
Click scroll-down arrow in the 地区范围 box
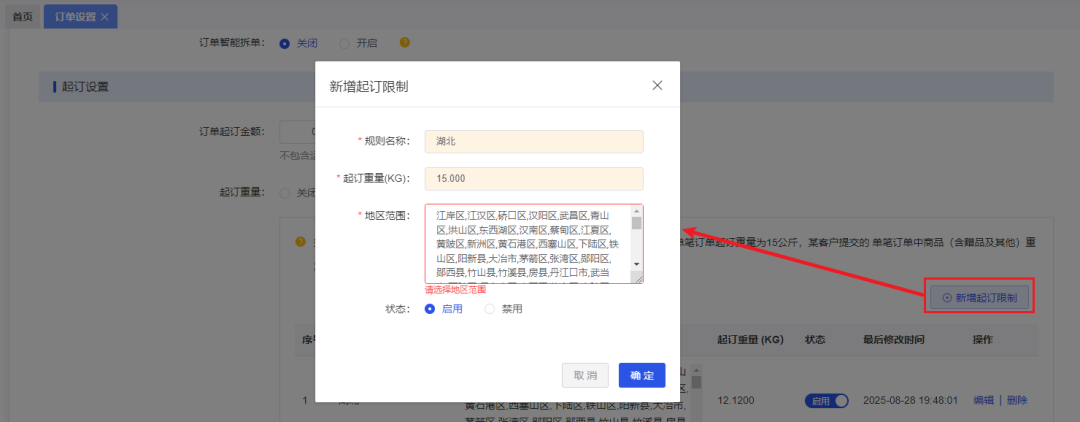(x=636, y=264)
